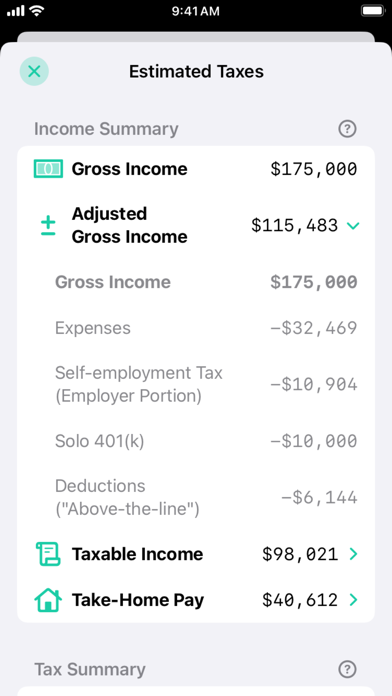Expand Take-Home Pay details chevron
This screenshot has height=696, width=392.
click(353, 600)
